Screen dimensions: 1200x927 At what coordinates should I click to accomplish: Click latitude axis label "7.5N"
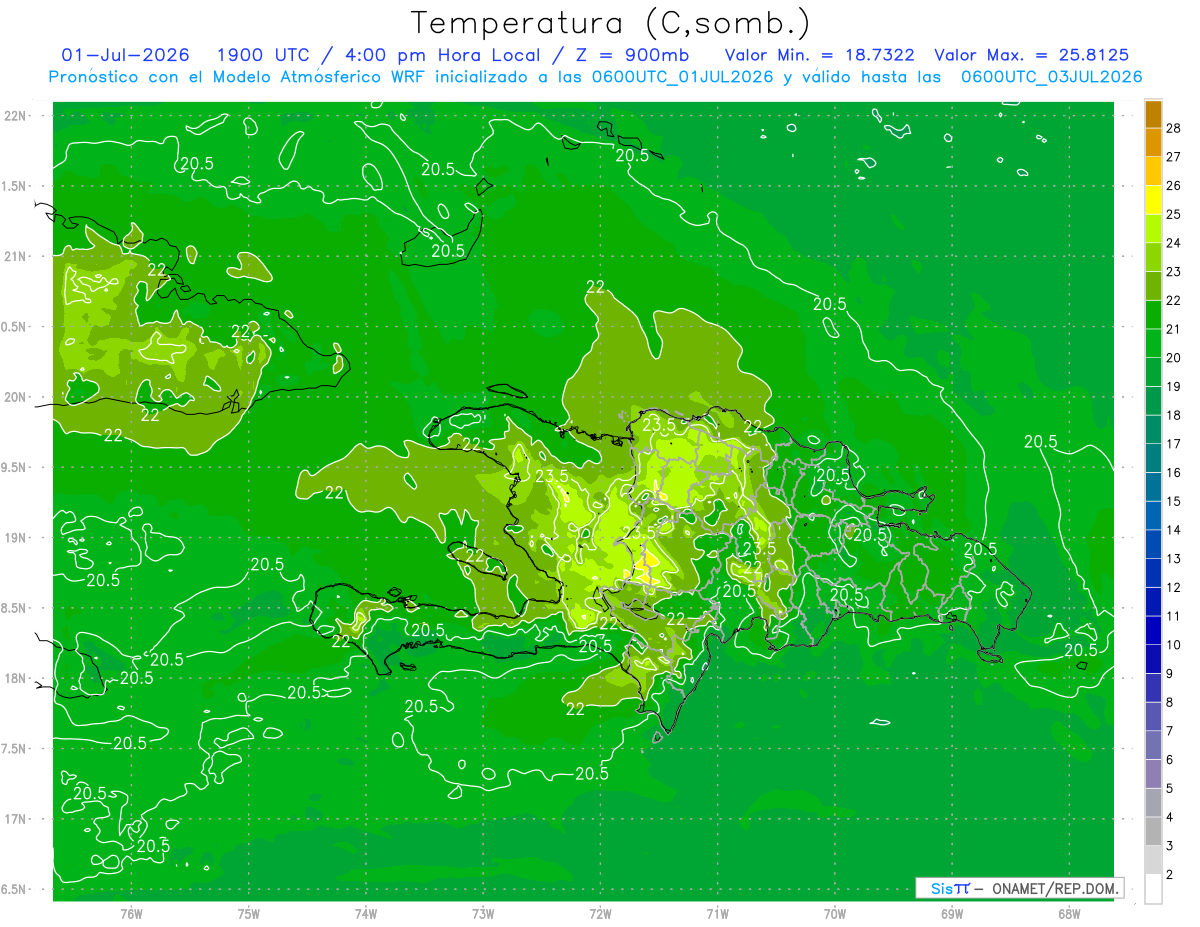14,749
